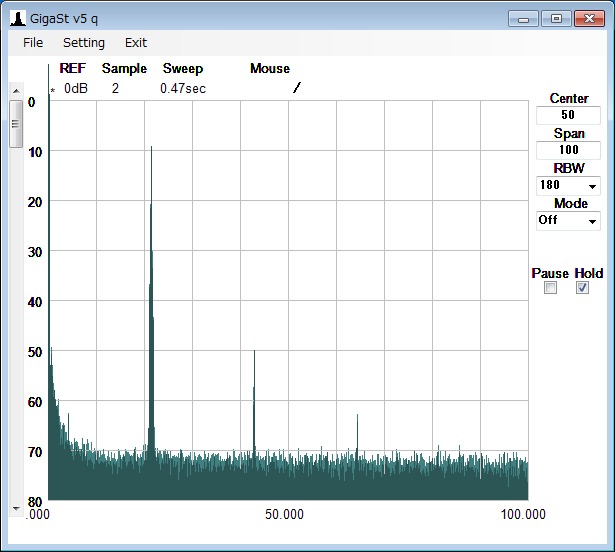Viewport: 615px width, 552px height.
Task: Click the Exit menu item
Action: point(136,43)
